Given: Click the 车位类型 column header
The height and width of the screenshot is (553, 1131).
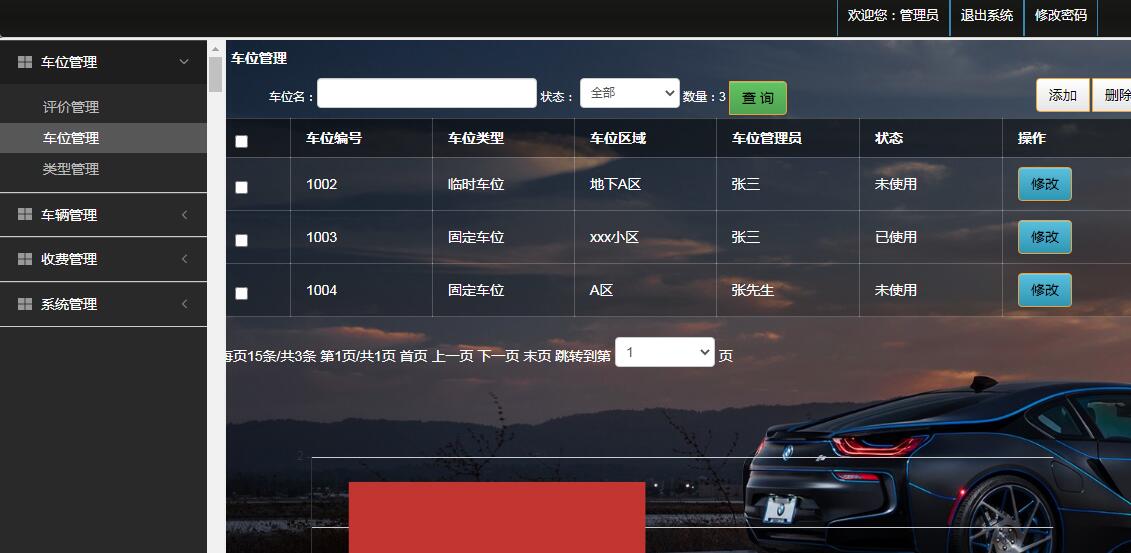Looking at the screenshot, I should pos(476,138).
